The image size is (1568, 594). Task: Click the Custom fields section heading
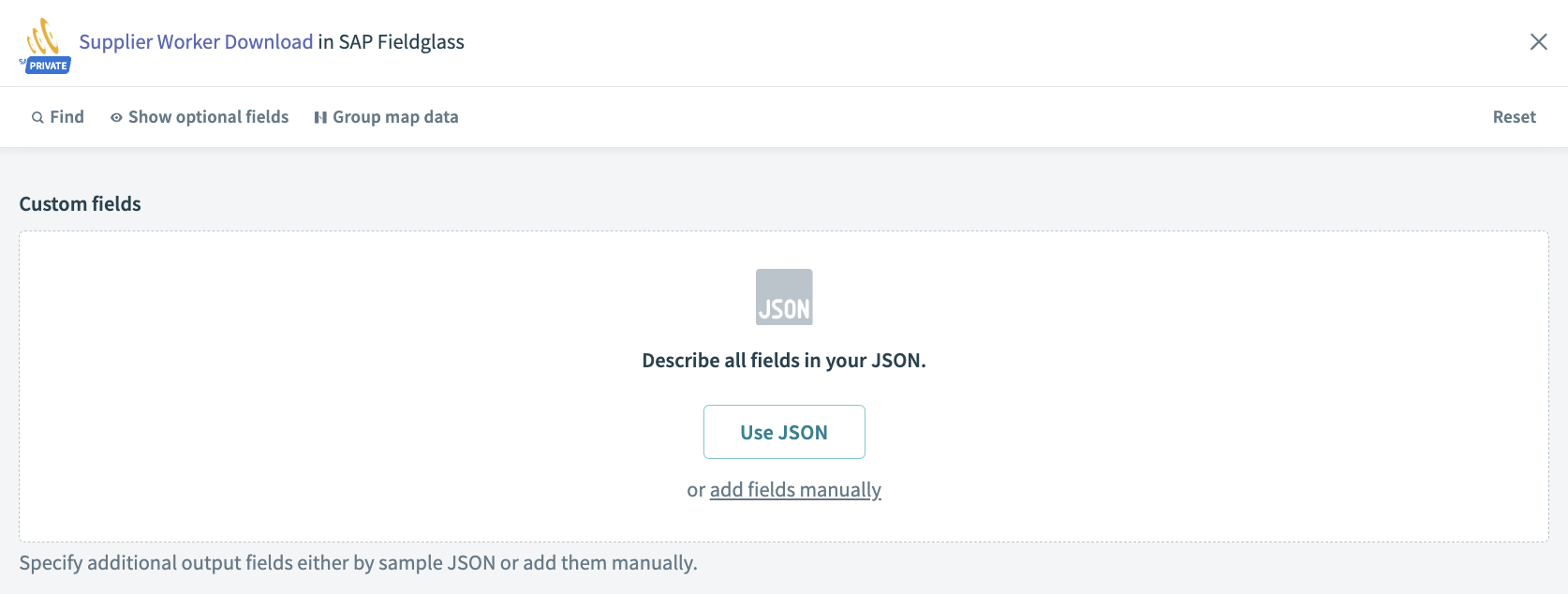[81, 204]
